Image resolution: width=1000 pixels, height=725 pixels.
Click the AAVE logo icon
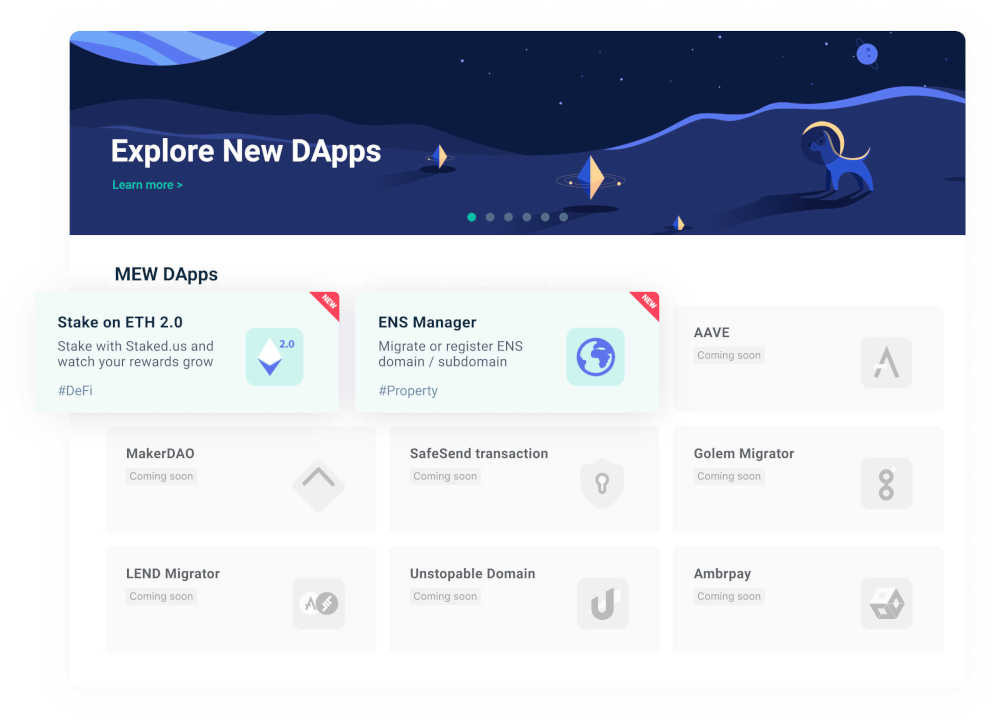[x=886, y=363]
